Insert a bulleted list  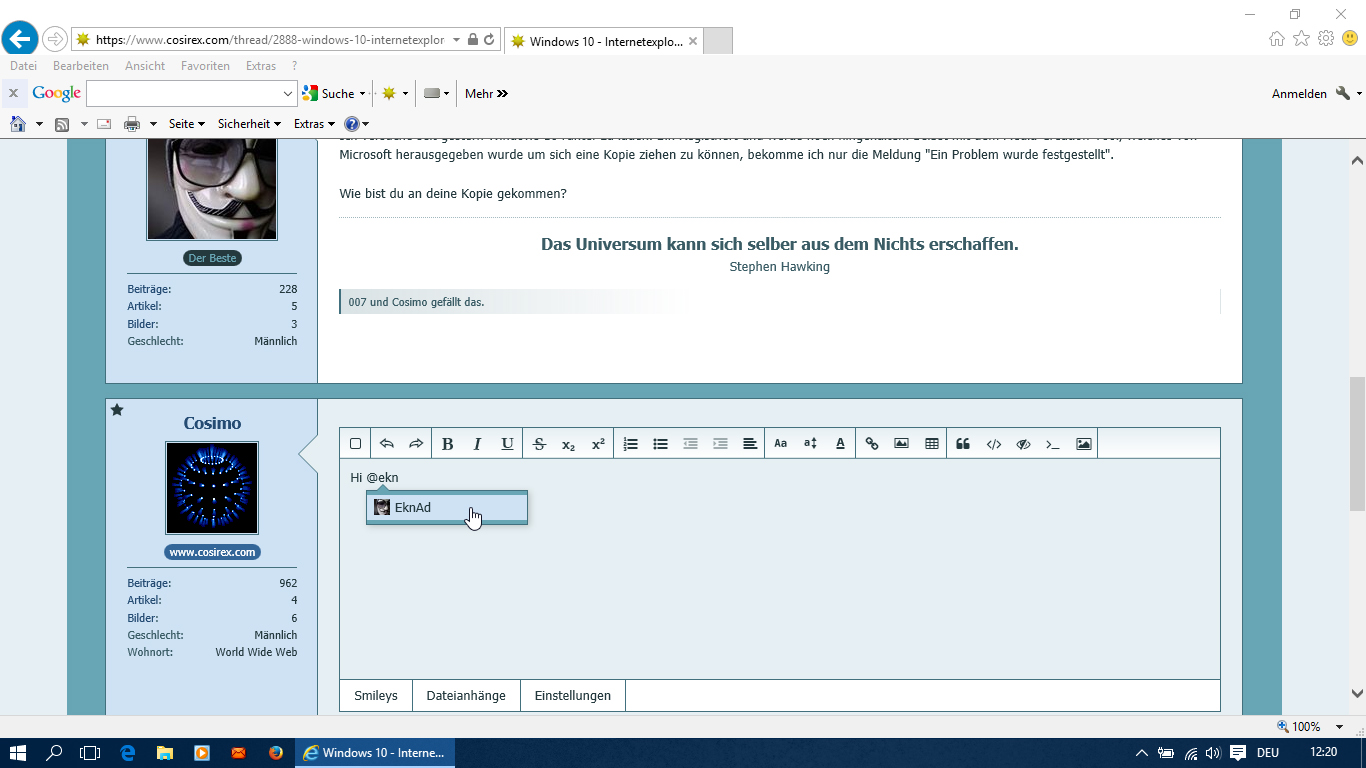660,444
